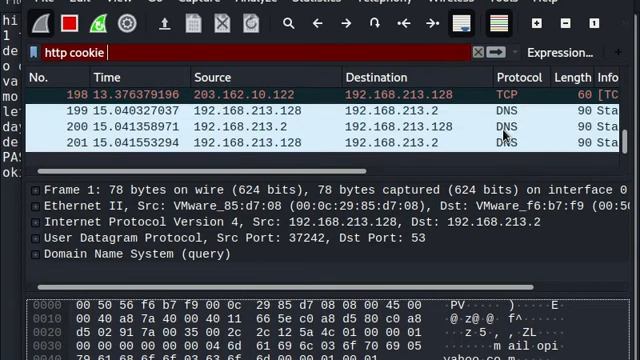Sort by the Destination column
The width and height of the screenshot is (640, 360).
pyautogui.click(x=417, y=78)
